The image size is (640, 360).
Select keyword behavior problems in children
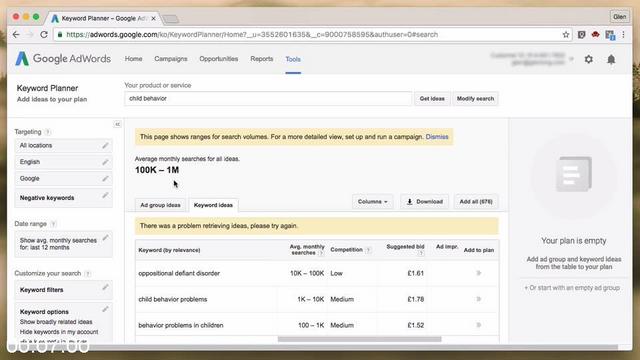click(181, 325)
